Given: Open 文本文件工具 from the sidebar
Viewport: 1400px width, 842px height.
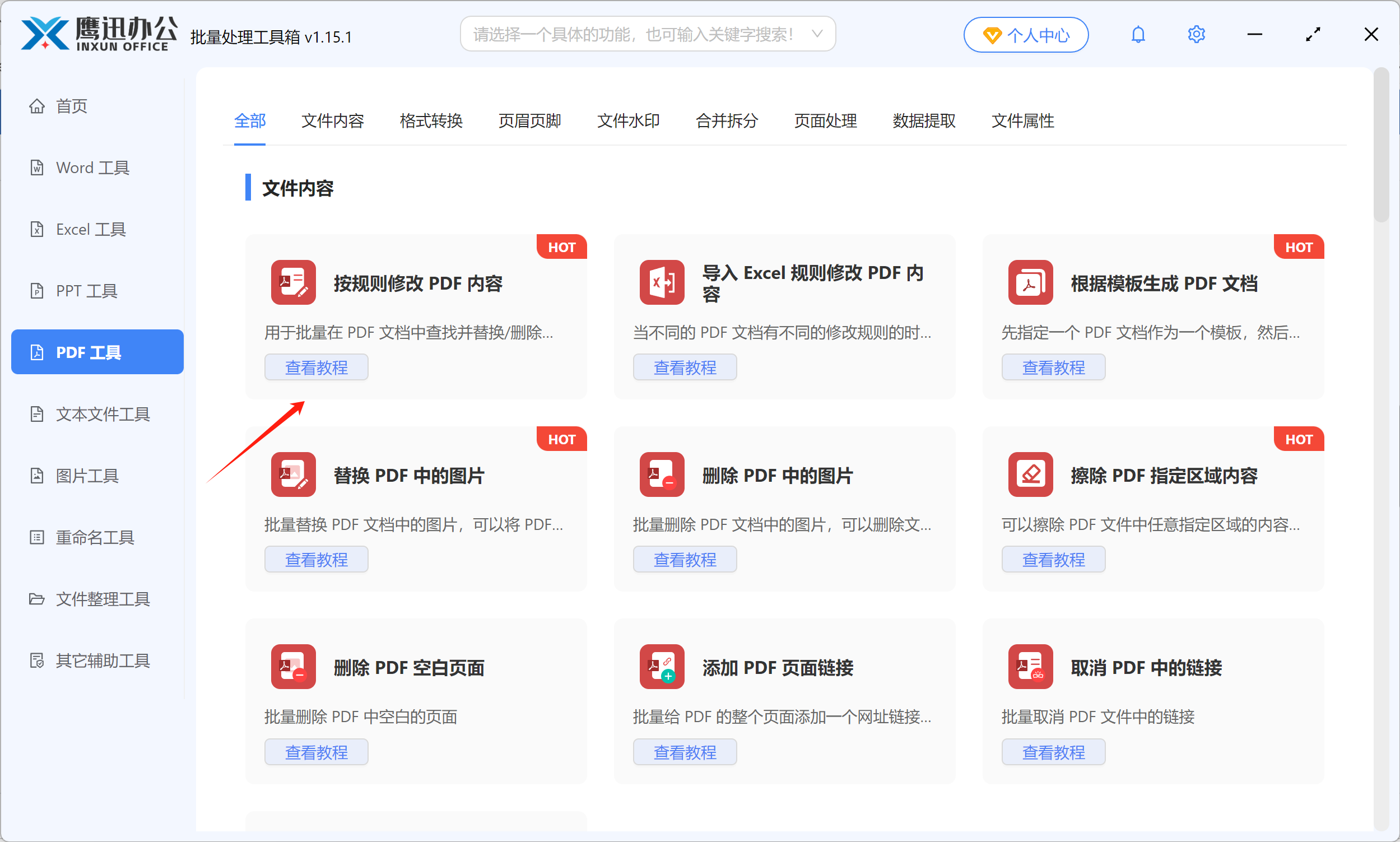Looking at the screenshot, I should click(97, 414).
